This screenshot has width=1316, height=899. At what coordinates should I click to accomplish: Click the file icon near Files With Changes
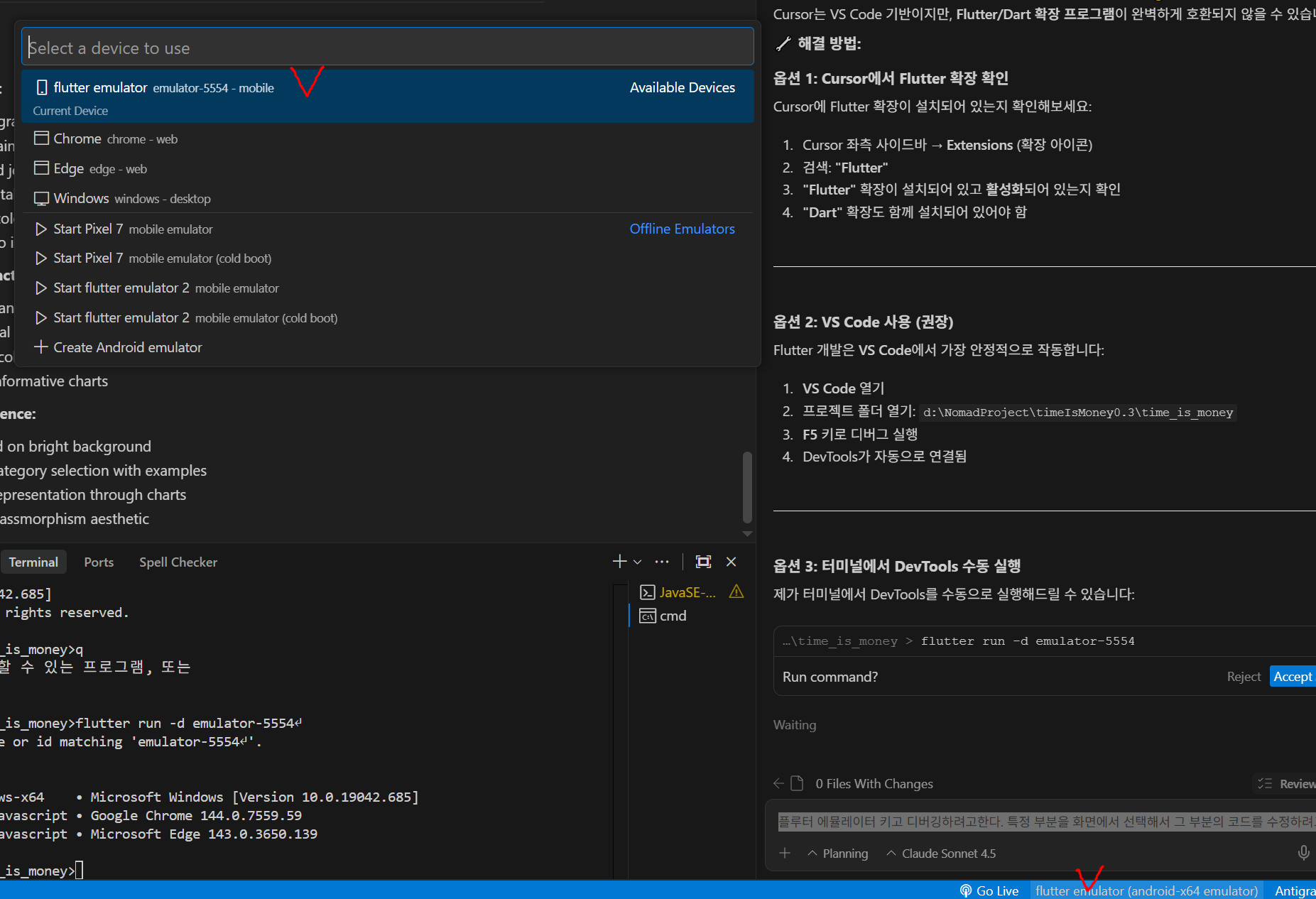click(797, 783)
